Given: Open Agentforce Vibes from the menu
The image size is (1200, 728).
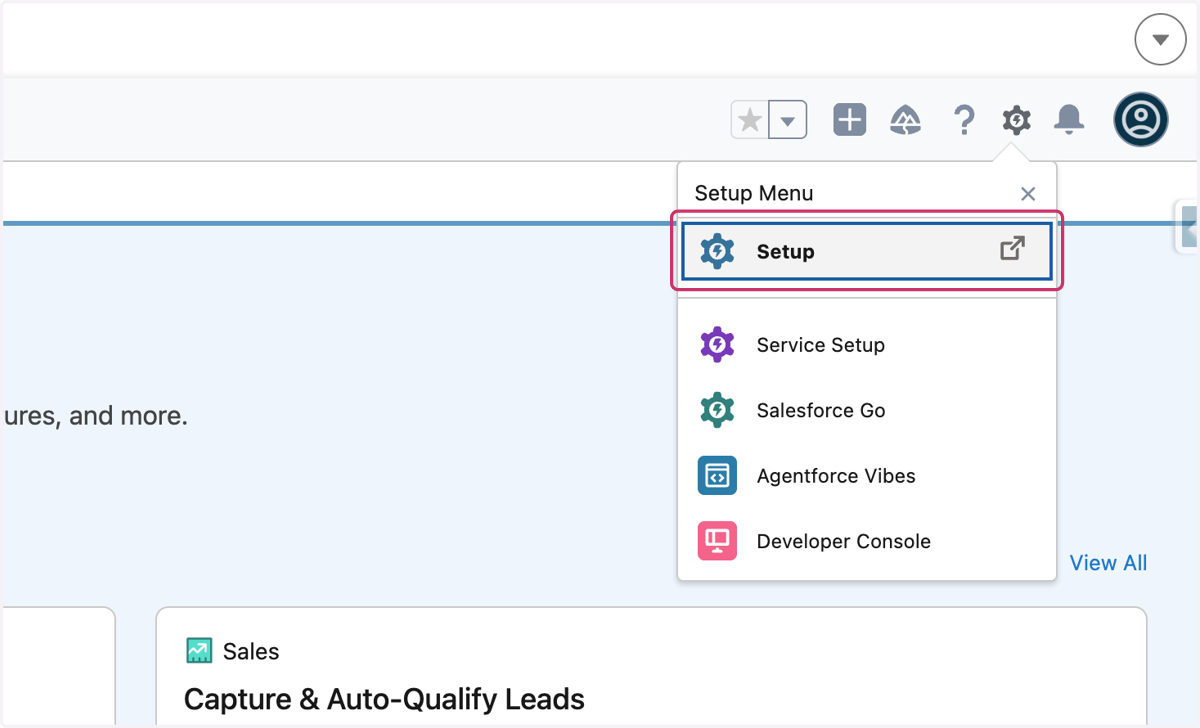Looking at the screenshot, I should pos(866,476).
